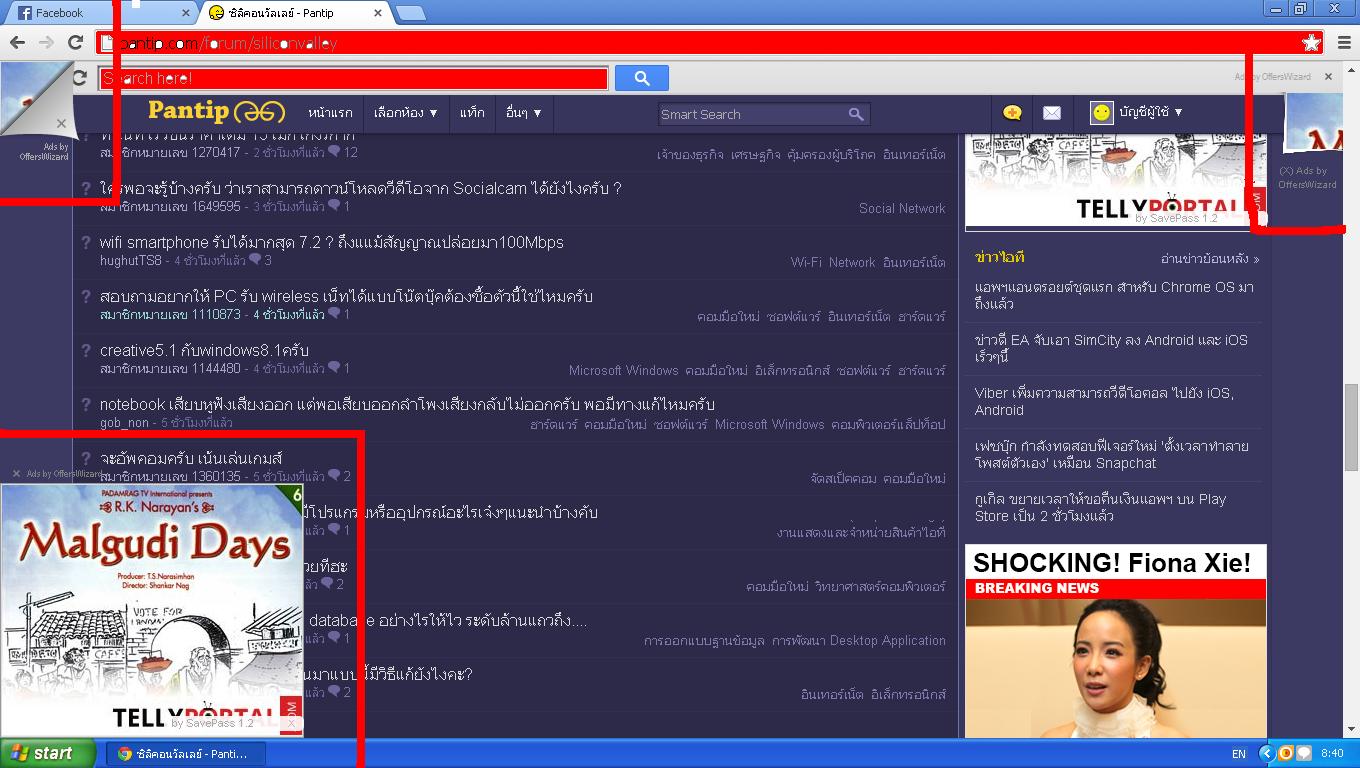Open the Chrome OS Android apps news item

(1114, 295)
